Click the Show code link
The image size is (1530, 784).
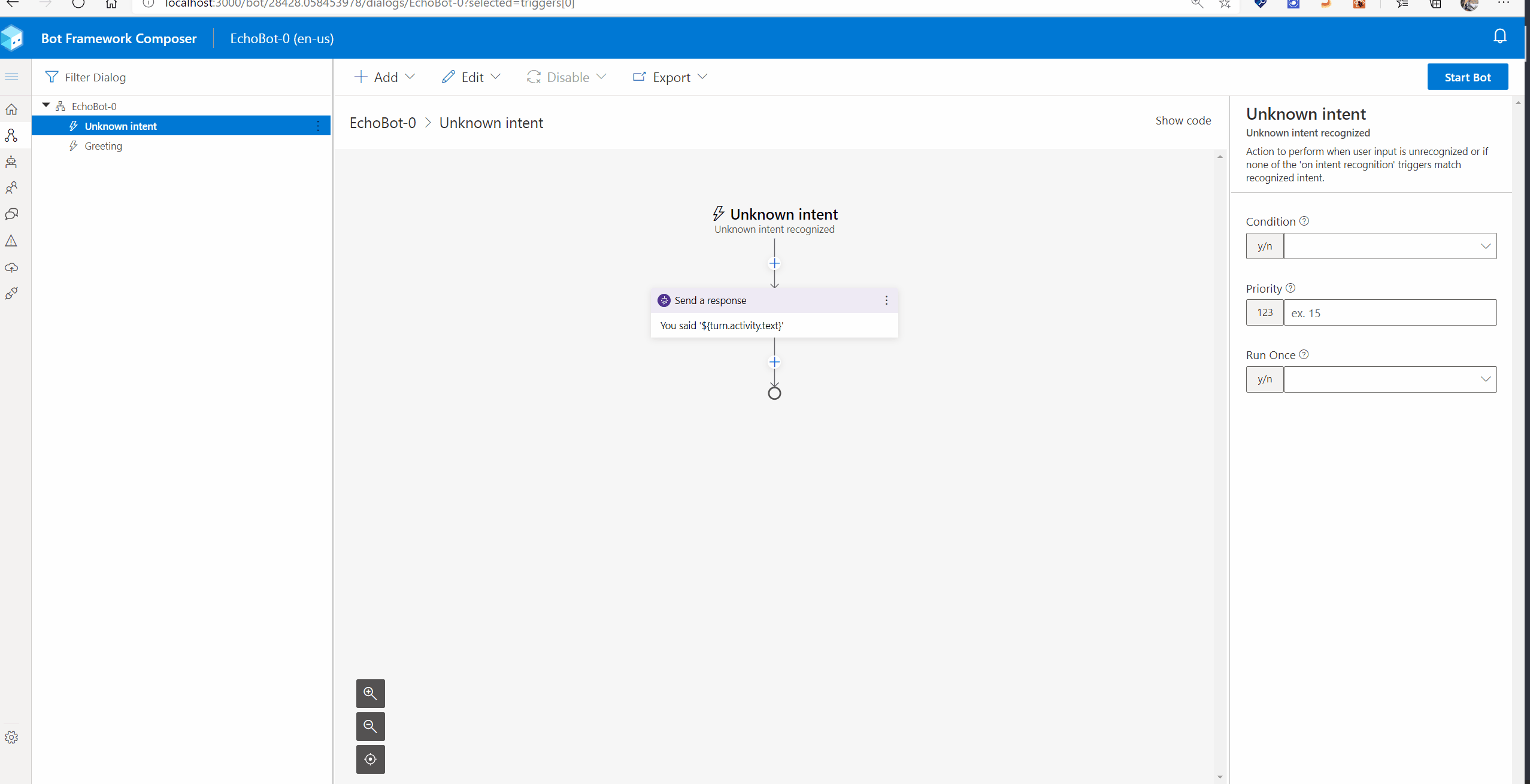1183,120
